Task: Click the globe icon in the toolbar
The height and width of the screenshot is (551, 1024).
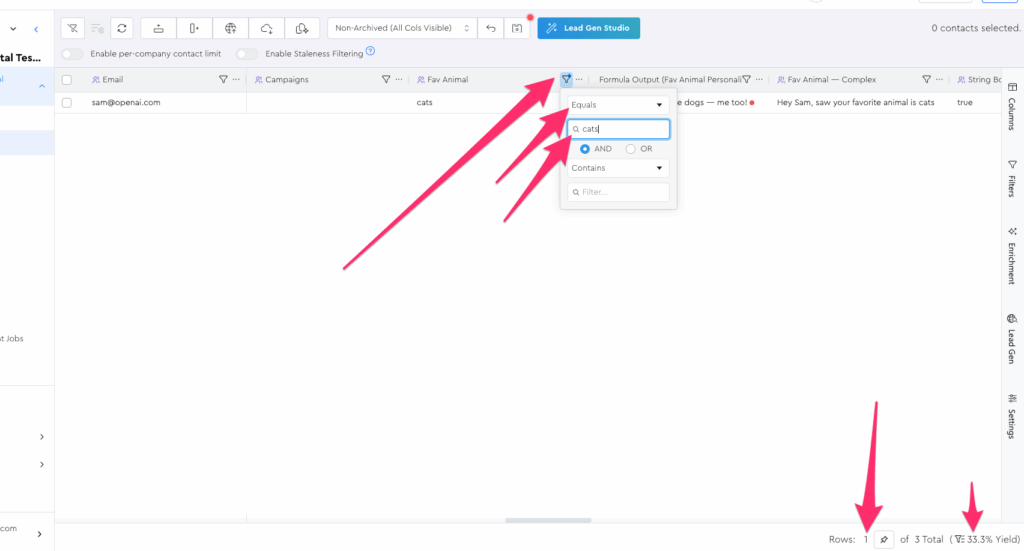Action: pyautogui.click(x=231, y=28)
